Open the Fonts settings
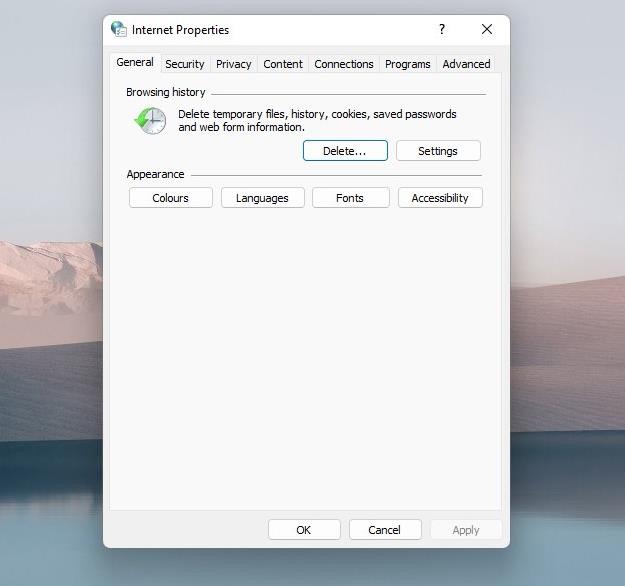Image resolution: width=625 pixels, height=586 pixels. (350, 198)
